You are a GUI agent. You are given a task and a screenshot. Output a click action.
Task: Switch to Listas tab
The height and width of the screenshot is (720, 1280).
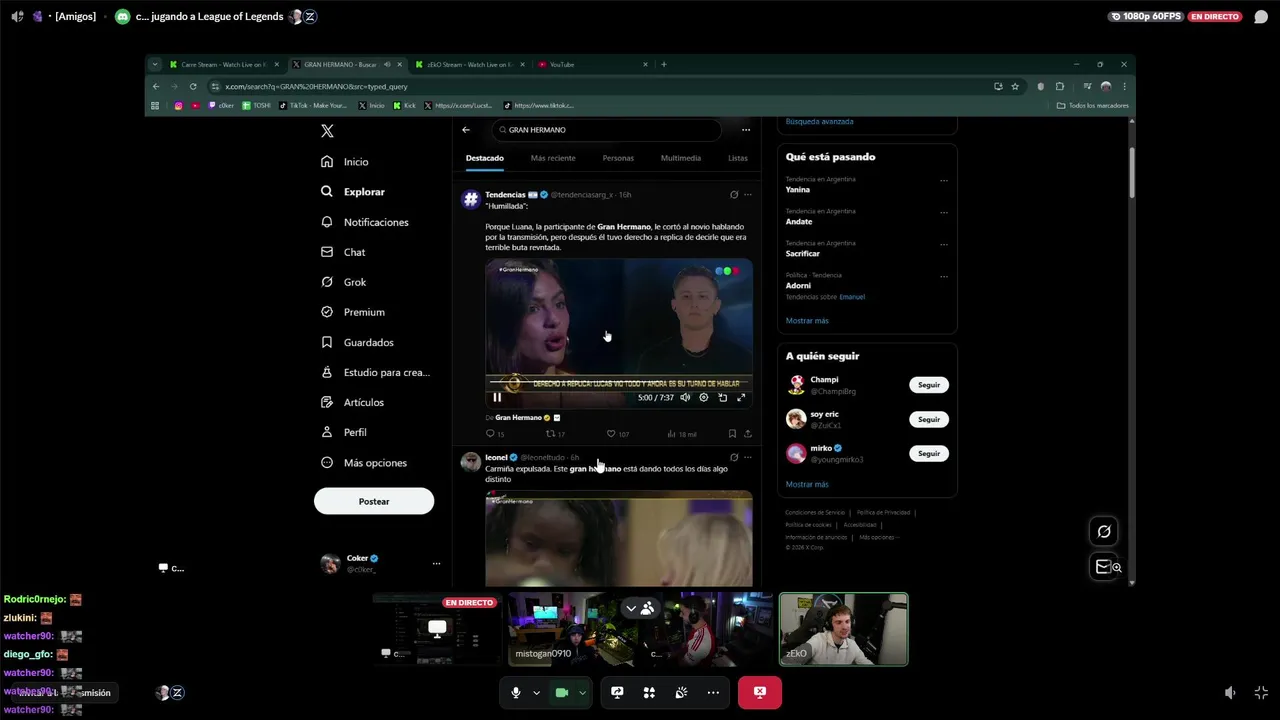click(737, 158)
